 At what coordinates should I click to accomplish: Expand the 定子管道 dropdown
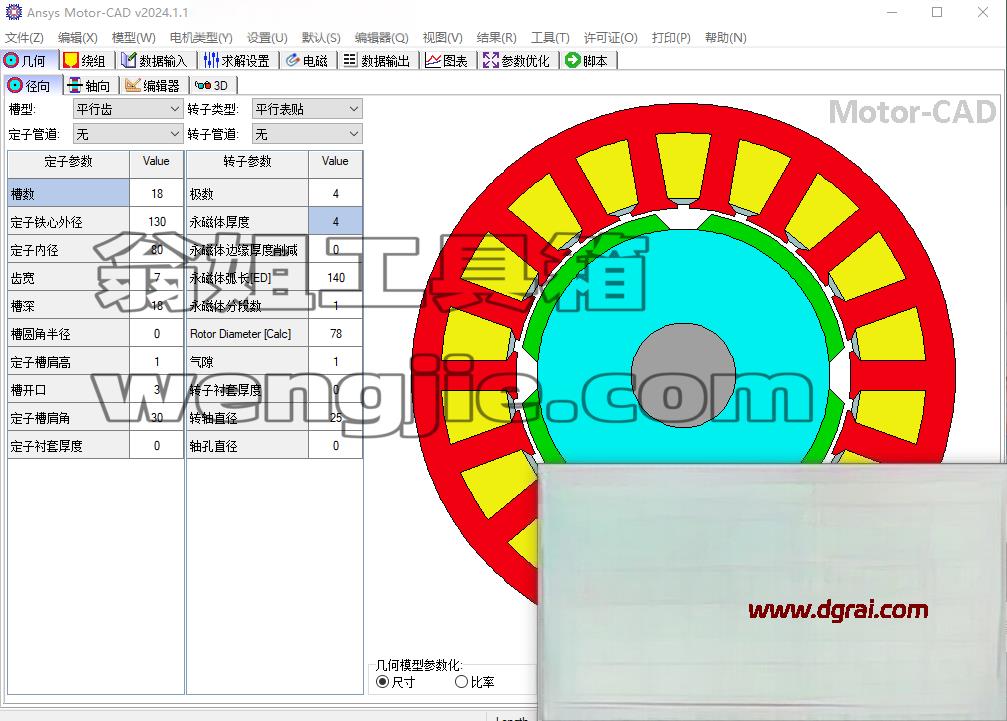click(x=128, y=134)
